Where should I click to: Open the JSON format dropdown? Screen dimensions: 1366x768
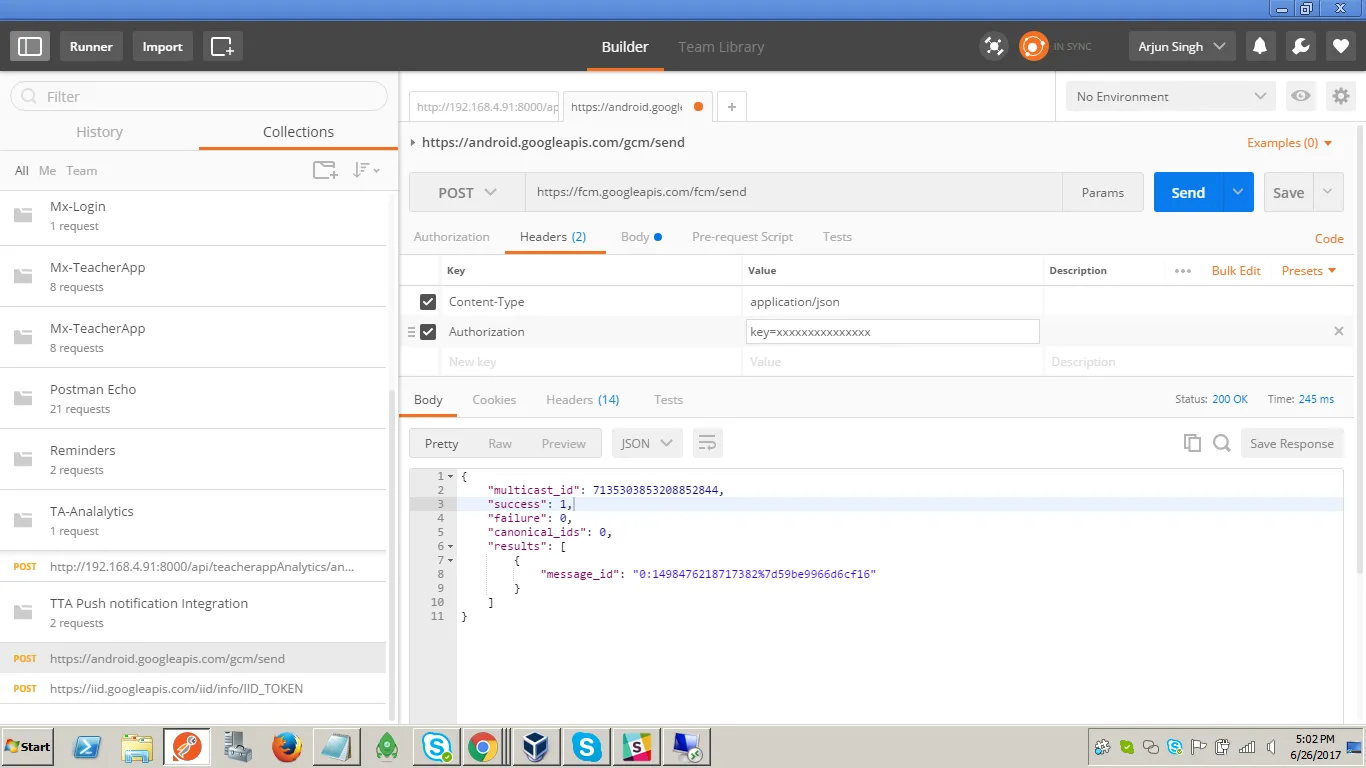pos(647,443)
